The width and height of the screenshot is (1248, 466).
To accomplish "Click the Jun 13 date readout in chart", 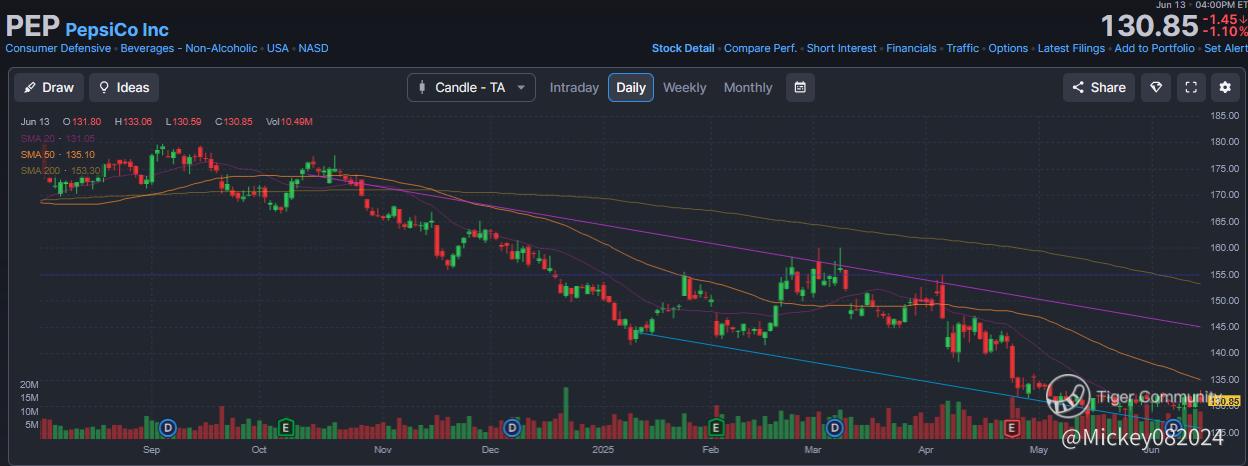I will pos(35,121).
